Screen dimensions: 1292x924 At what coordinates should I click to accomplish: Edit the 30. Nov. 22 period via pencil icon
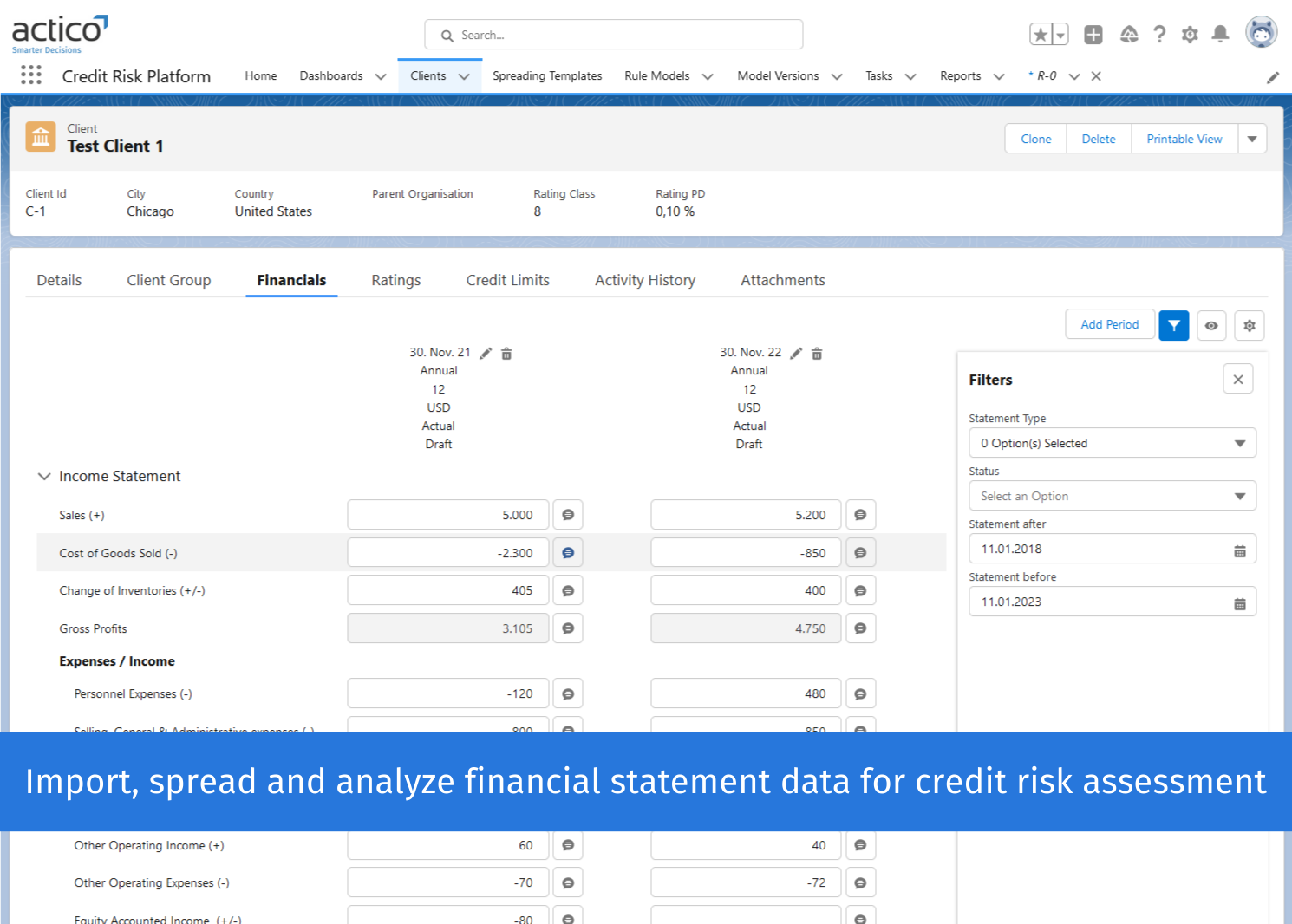796,353
